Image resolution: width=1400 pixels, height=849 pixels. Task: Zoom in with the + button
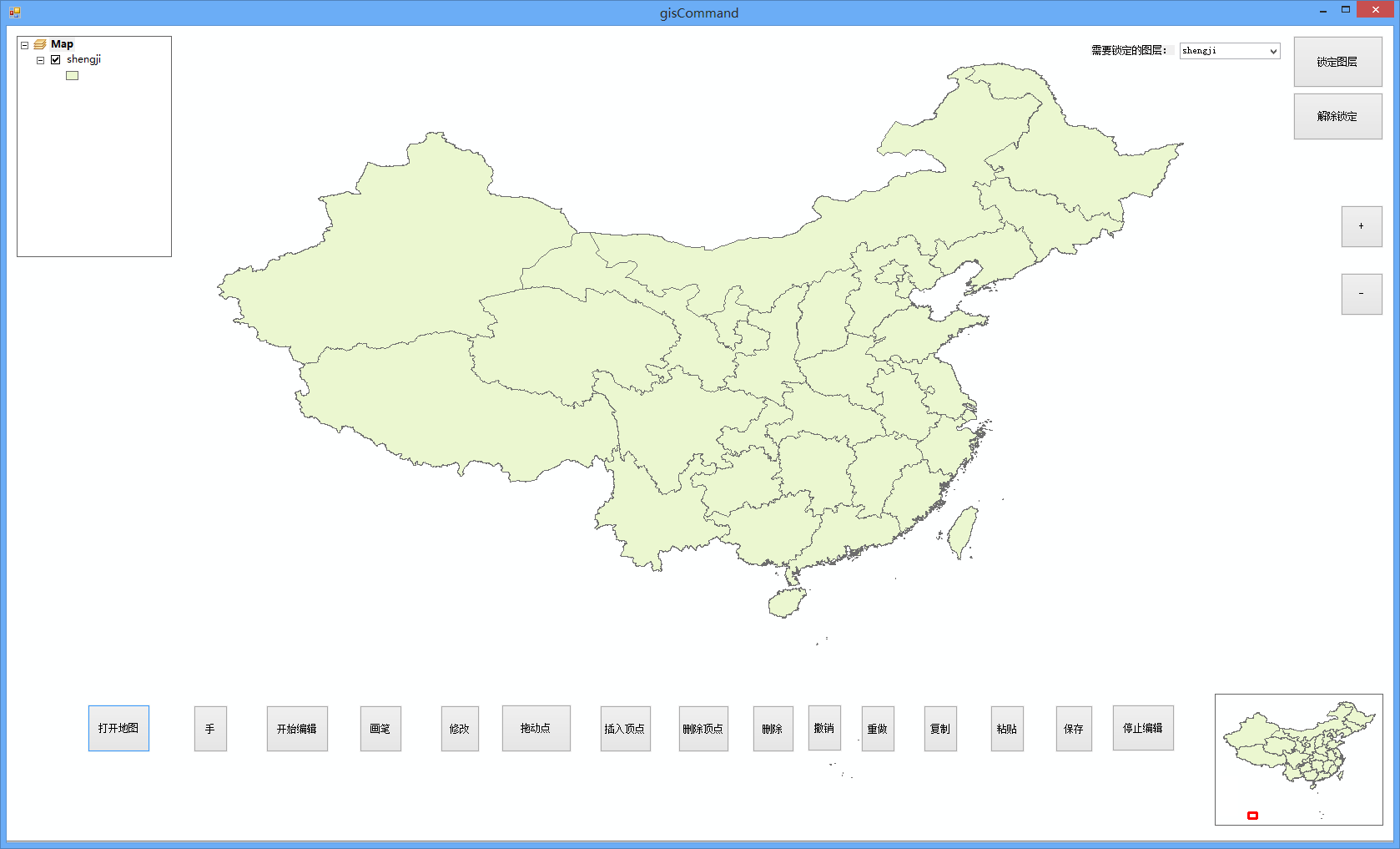[1362, 226]
